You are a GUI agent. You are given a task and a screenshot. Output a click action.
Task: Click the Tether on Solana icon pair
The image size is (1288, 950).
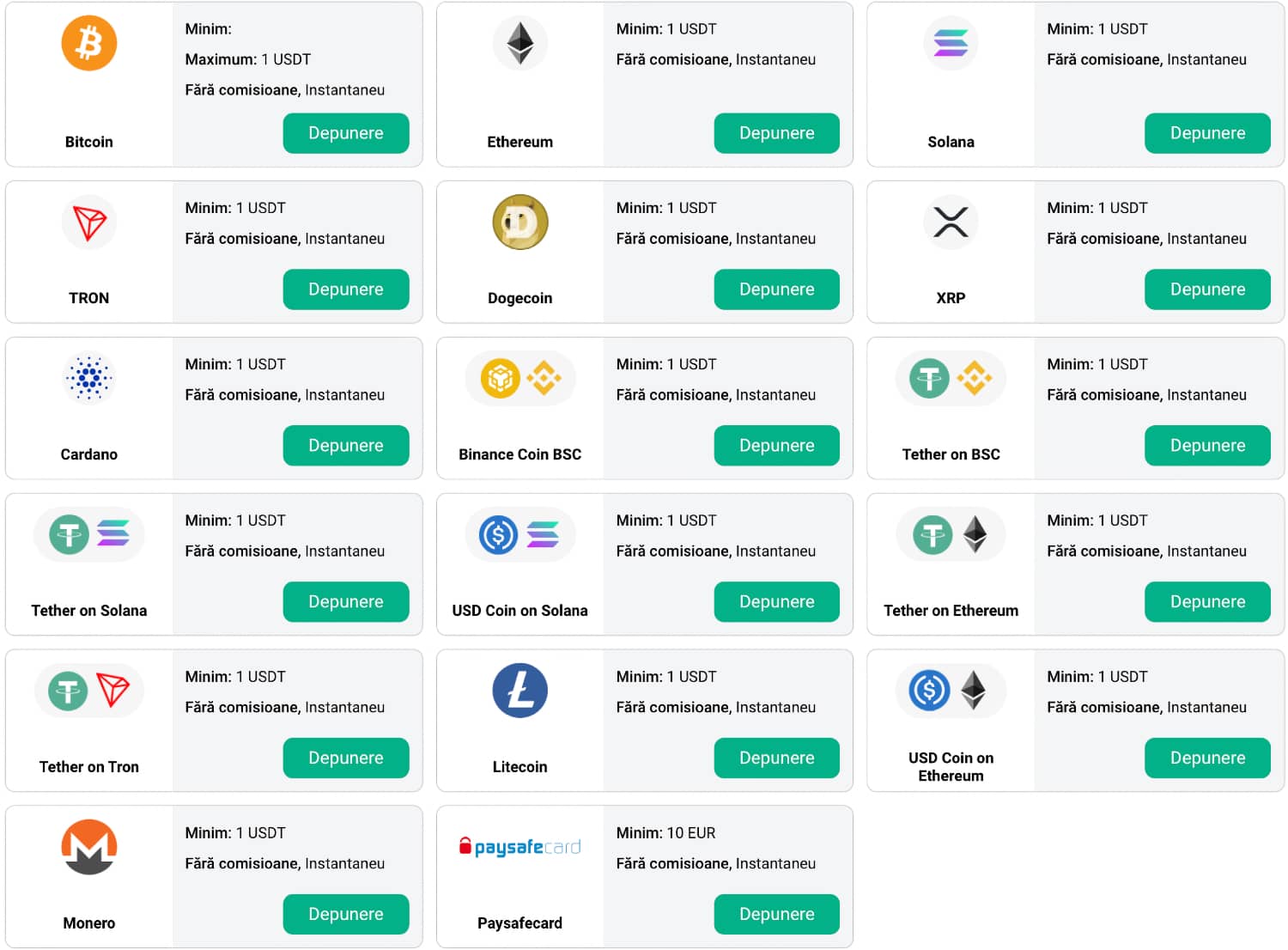click(x=89, y=534)
